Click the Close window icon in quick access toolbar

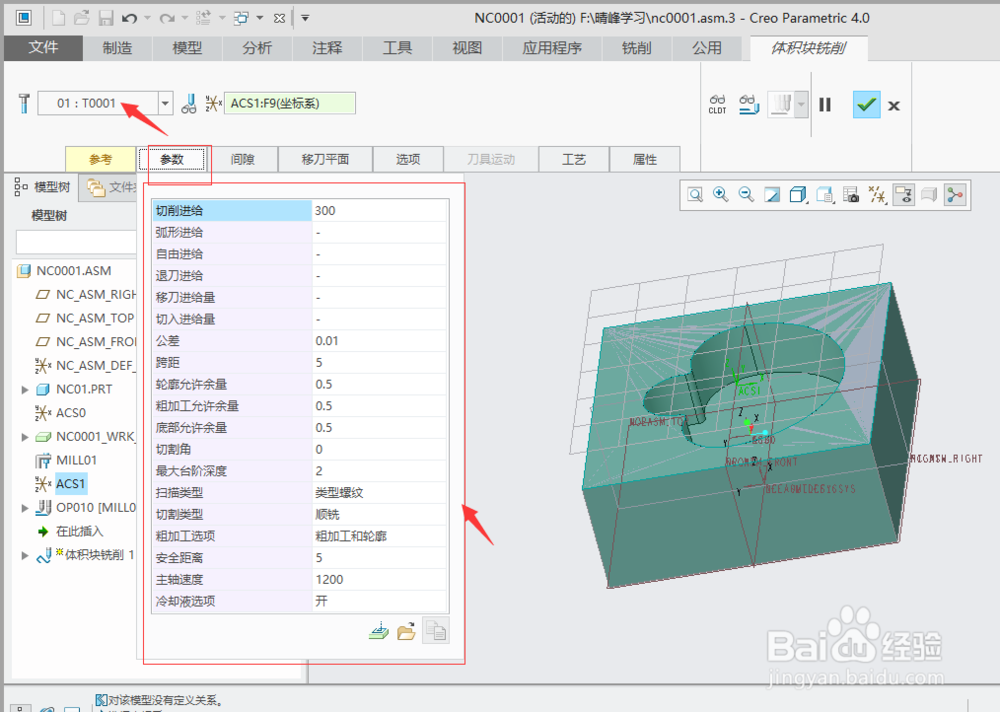pyautogui.click(x=279, y=19)
